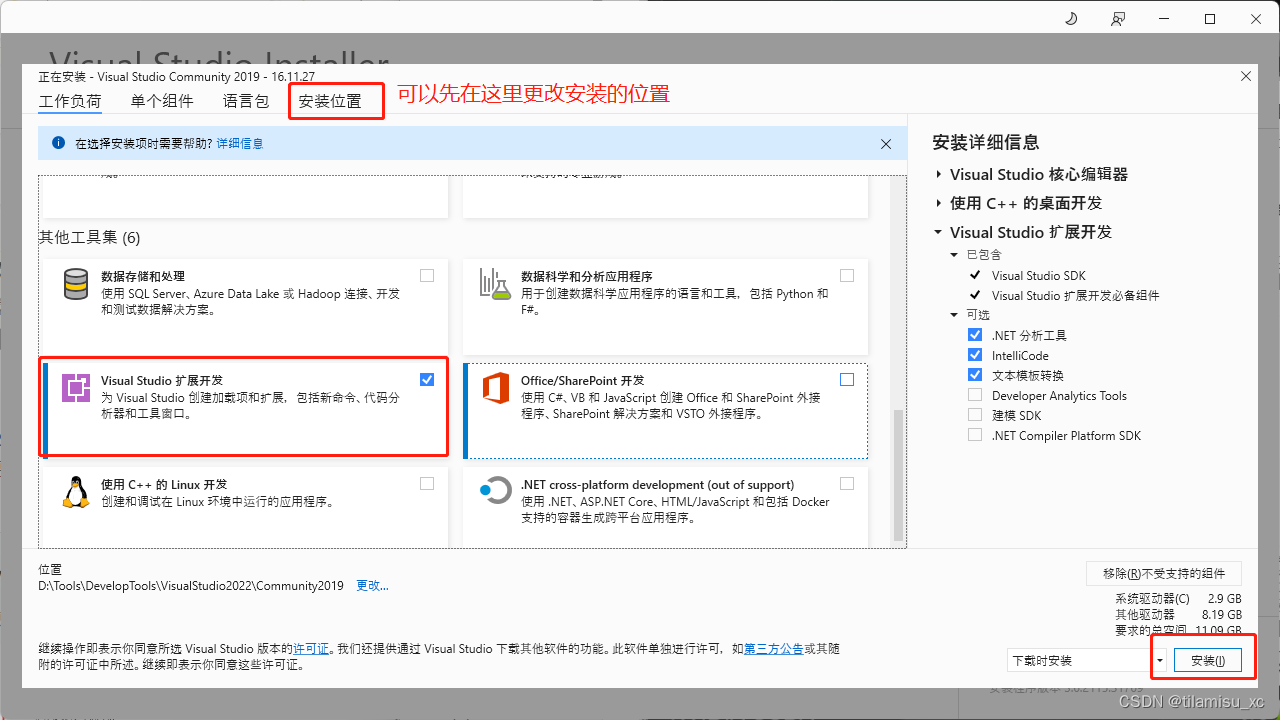Expand 使用 C++ 的桌面开发 details

939,203
